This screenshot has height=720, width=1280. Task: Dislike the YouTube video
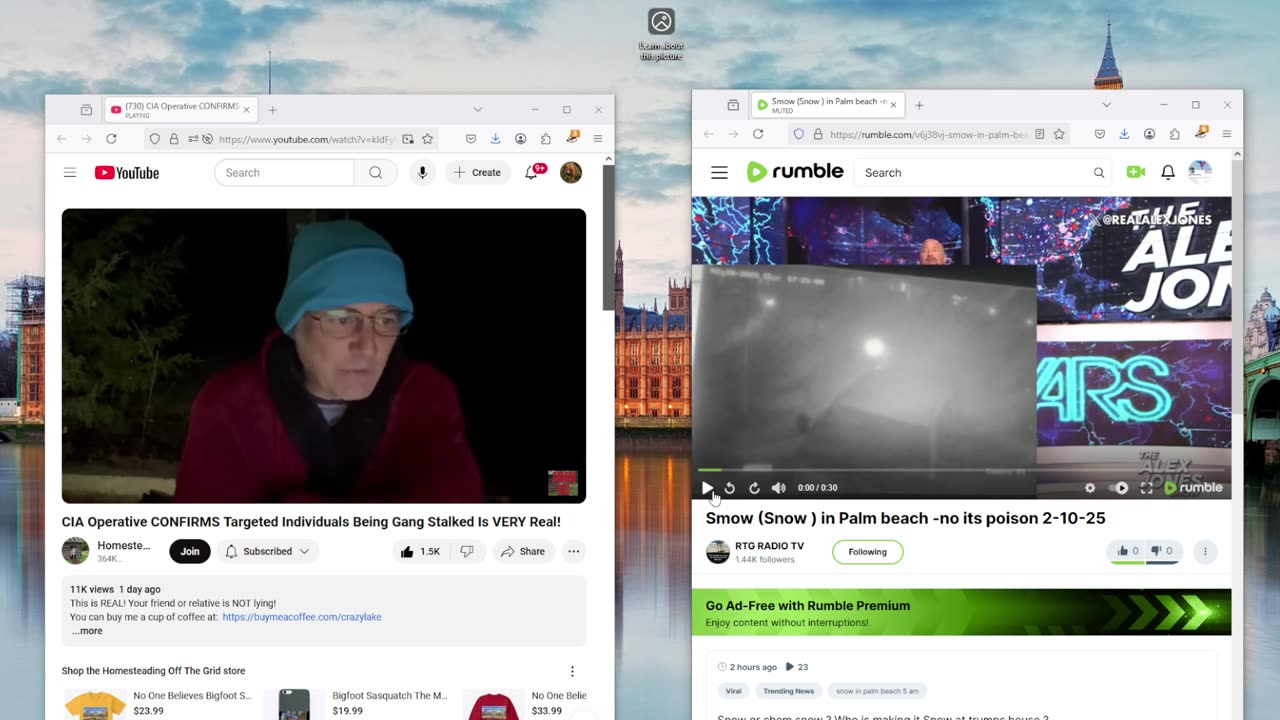tap(467, 551)
